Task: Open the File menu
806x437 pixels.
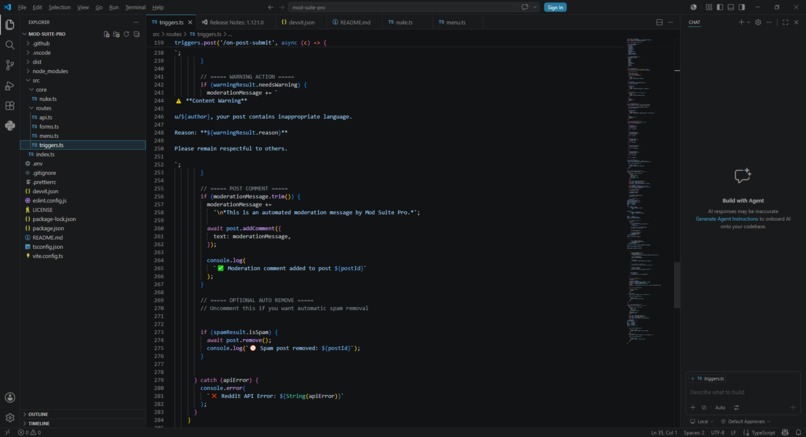Action: click(22, 7)
